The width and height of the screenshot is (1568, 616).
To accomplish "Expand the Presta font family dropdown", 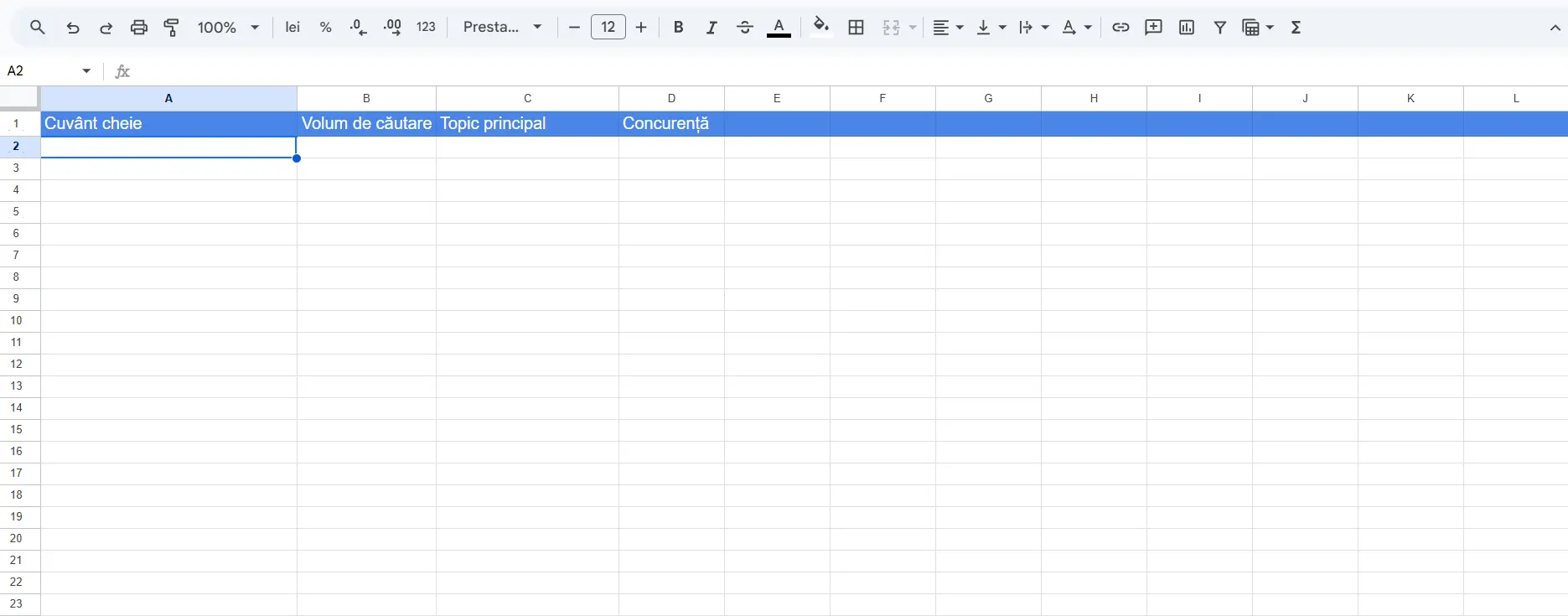I will (502, 28).
